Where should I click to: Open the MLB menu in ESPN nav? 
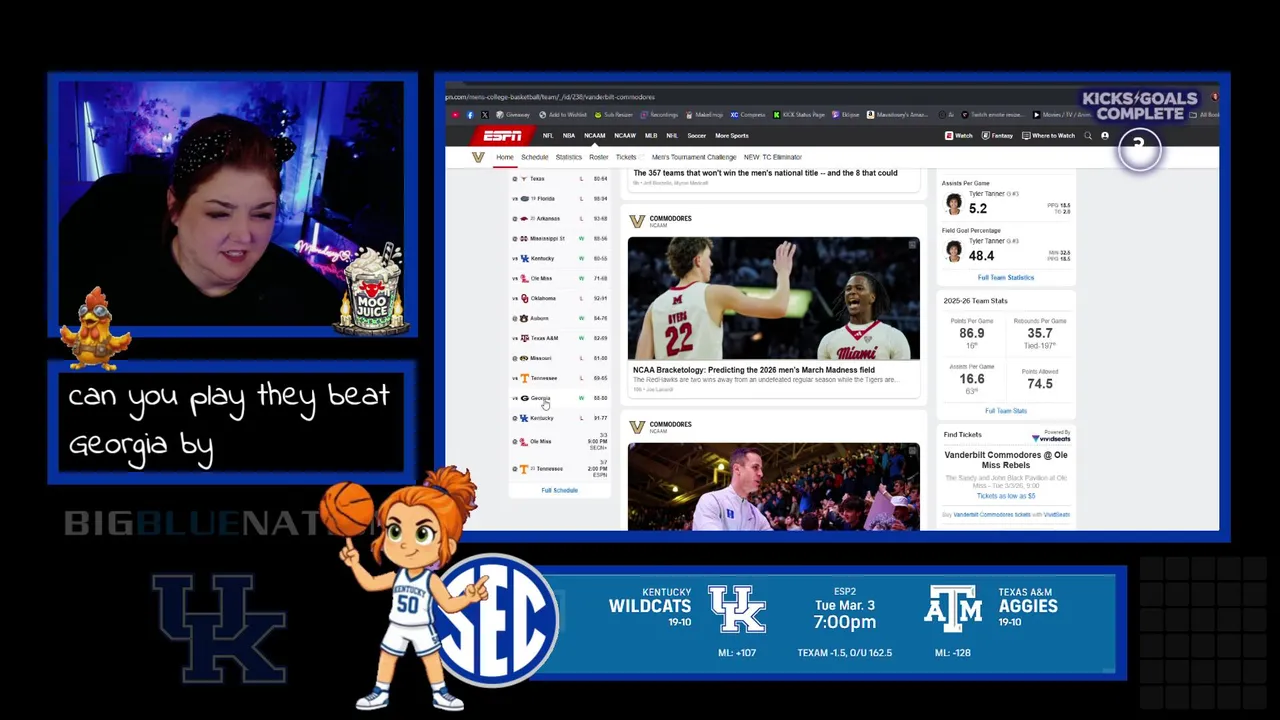click(x=651, y=135)
